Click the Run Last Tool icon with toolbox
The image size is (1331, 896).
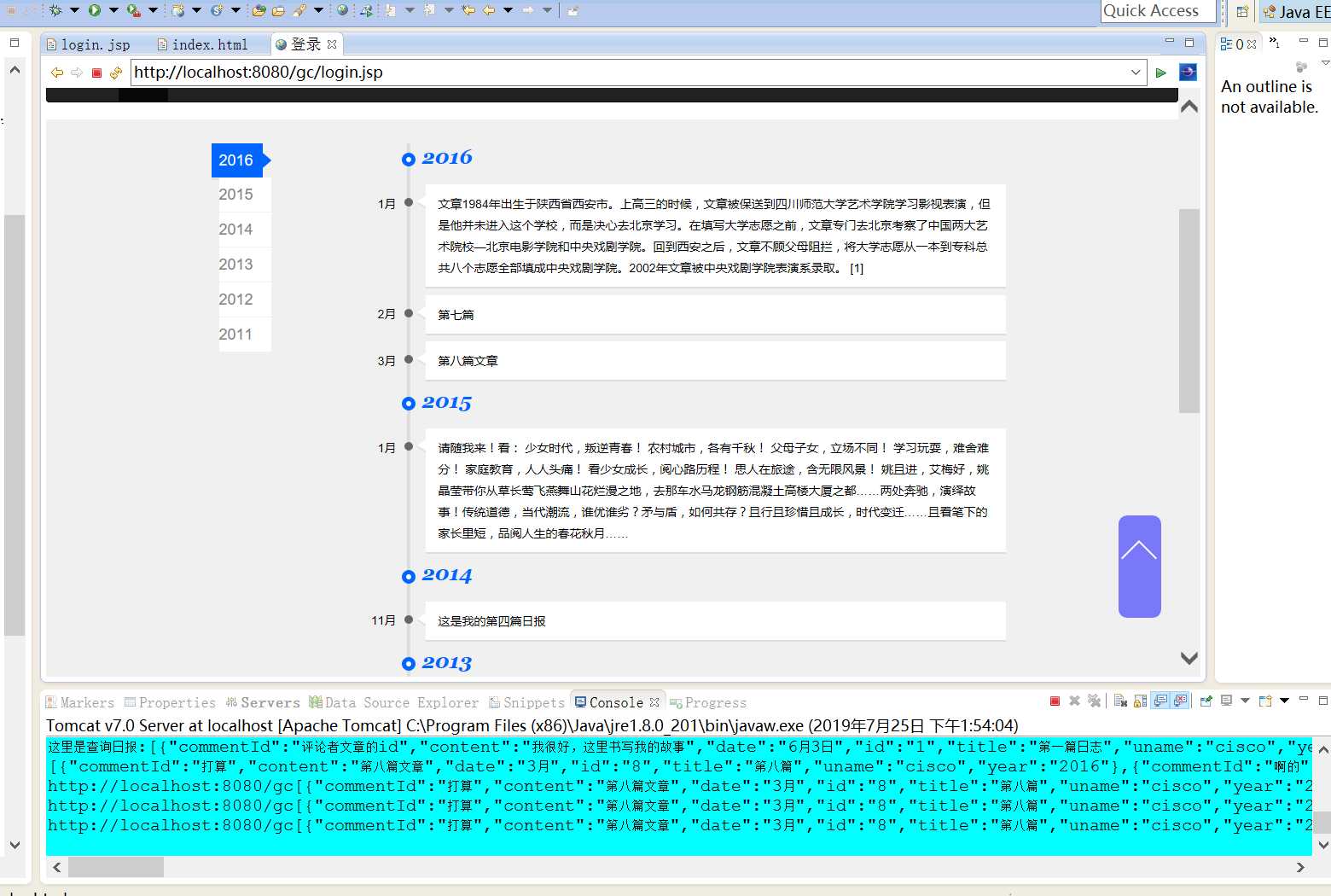tap(134, 10)
